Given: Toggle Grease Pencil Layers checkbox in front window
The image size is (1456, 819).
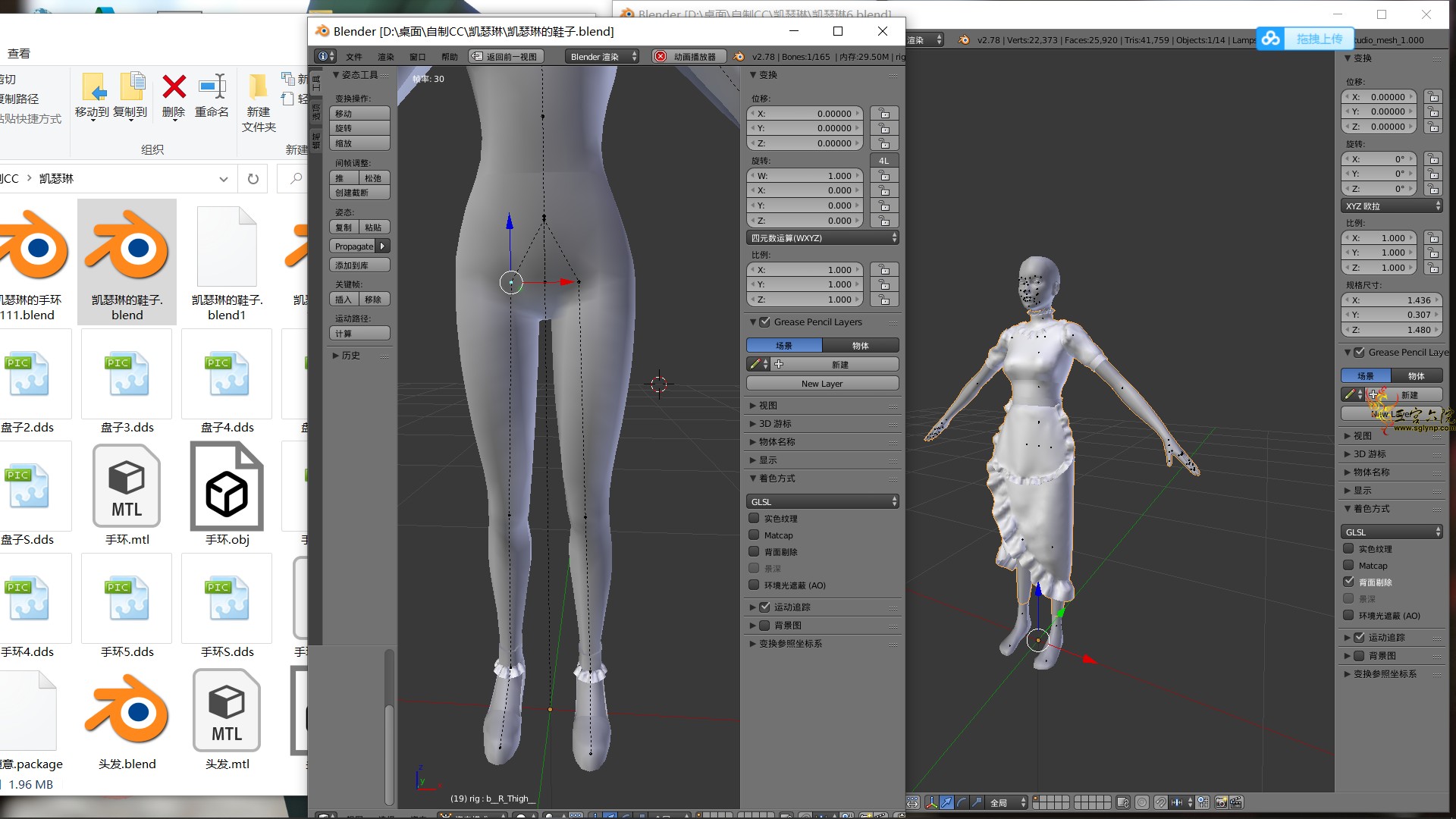Looking at the screenshot, I should pos(764,322).
